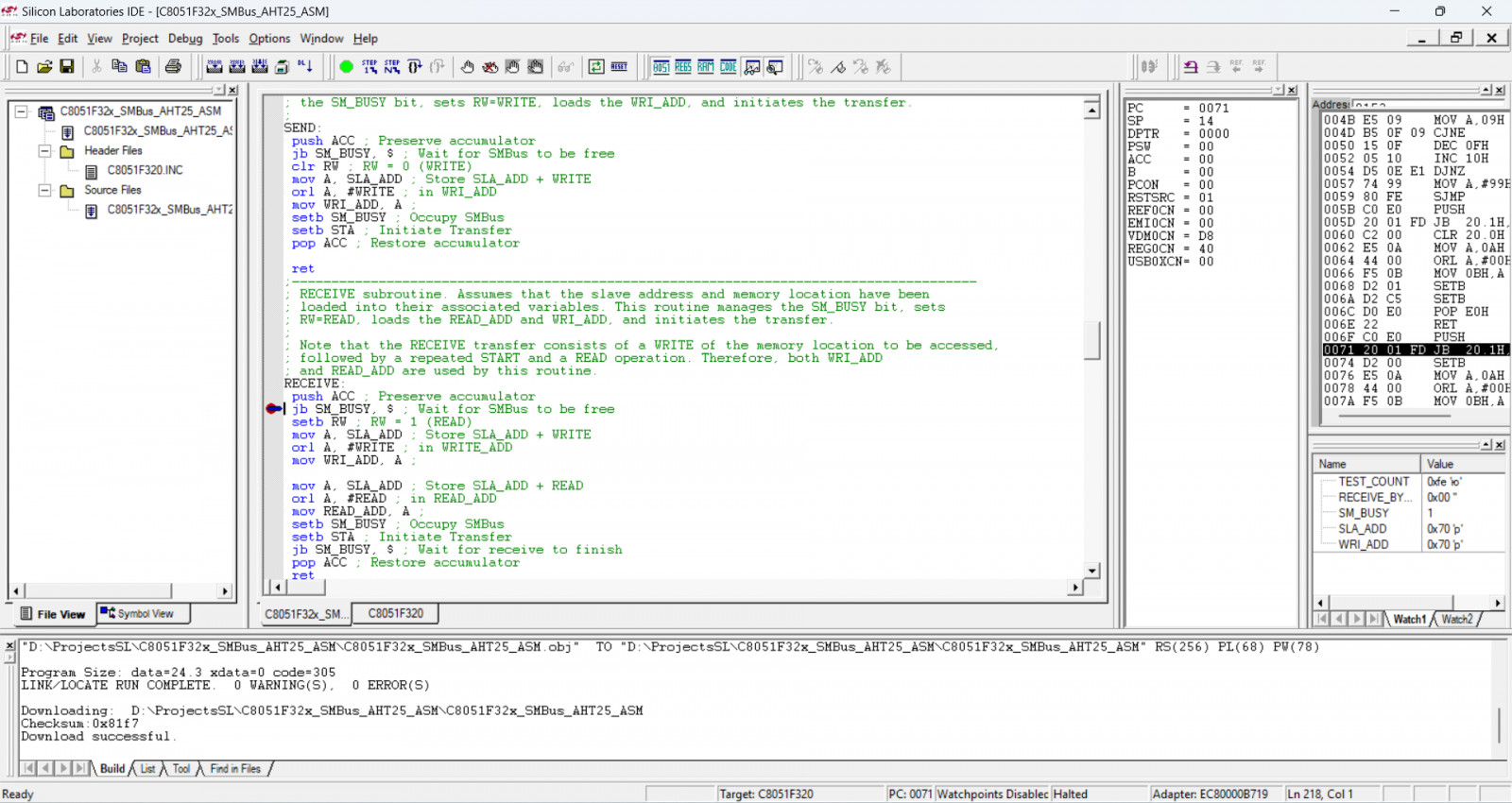
Task: Switch to the Tool output tab
Action: pos(181,769)
